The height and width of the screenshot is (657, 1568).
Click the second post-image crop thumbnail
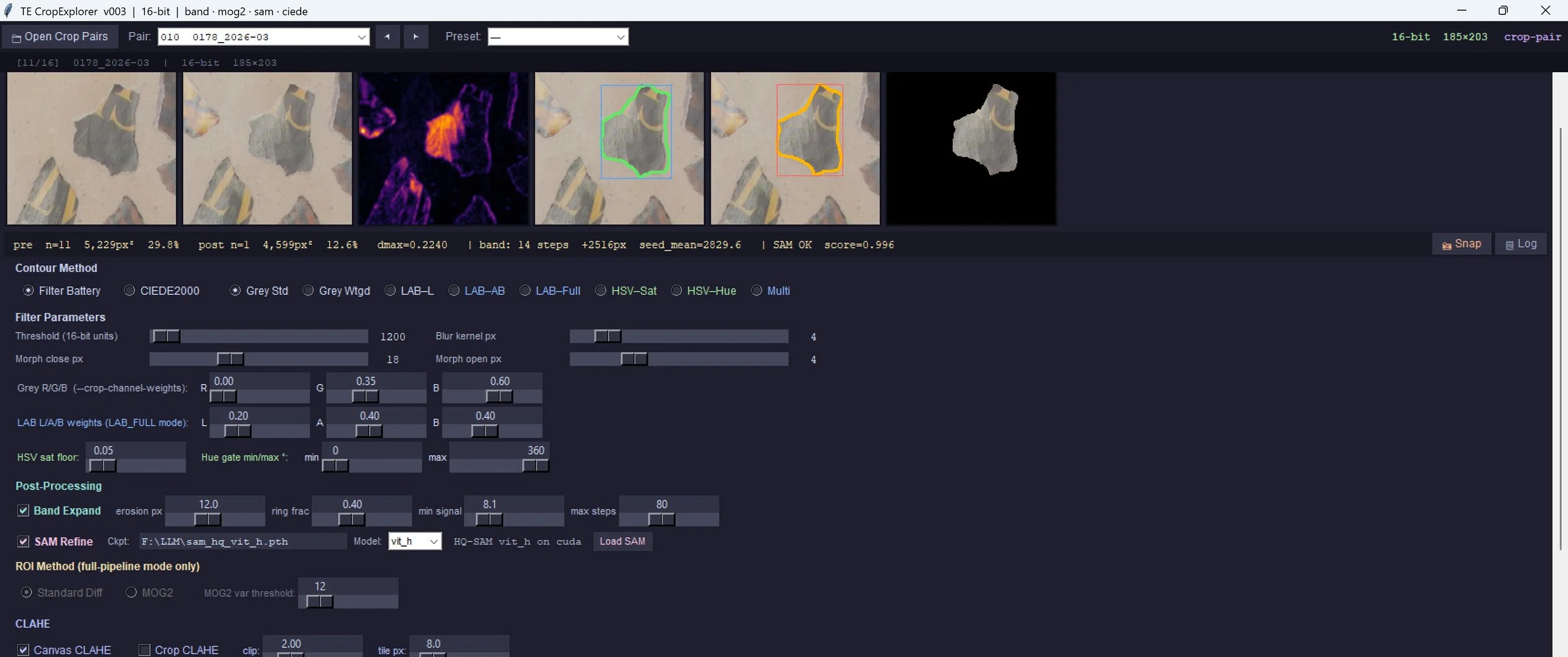(x=267, y=148)
